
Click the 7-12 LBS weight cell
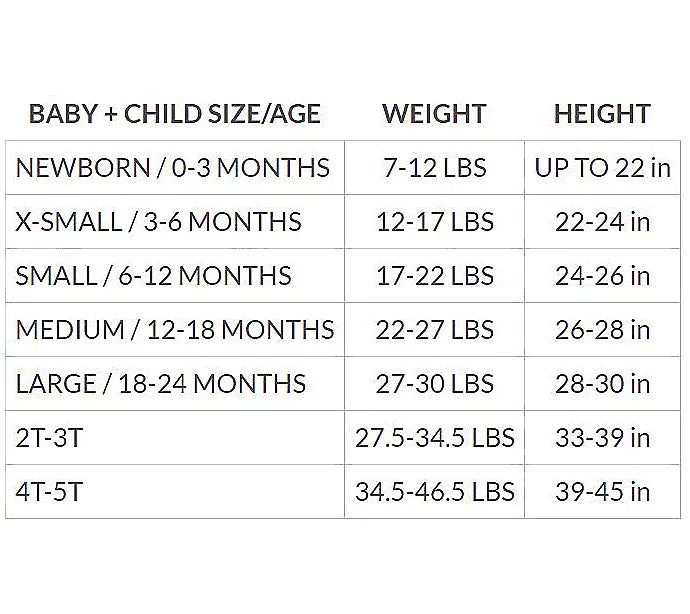pyautogui.click(x=434, y=167)
